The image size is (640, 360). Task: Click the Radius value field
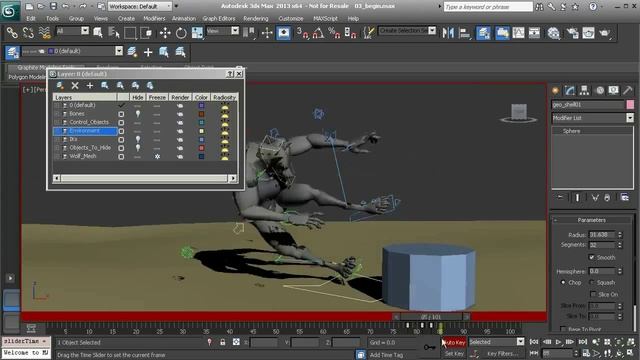(x=602, y=235)
